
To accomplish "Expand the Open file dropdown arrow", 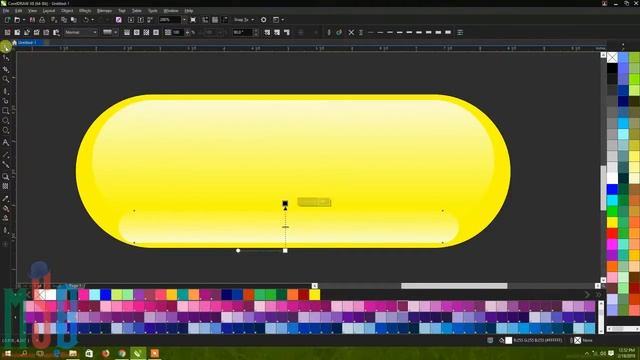I will point(24,20).
